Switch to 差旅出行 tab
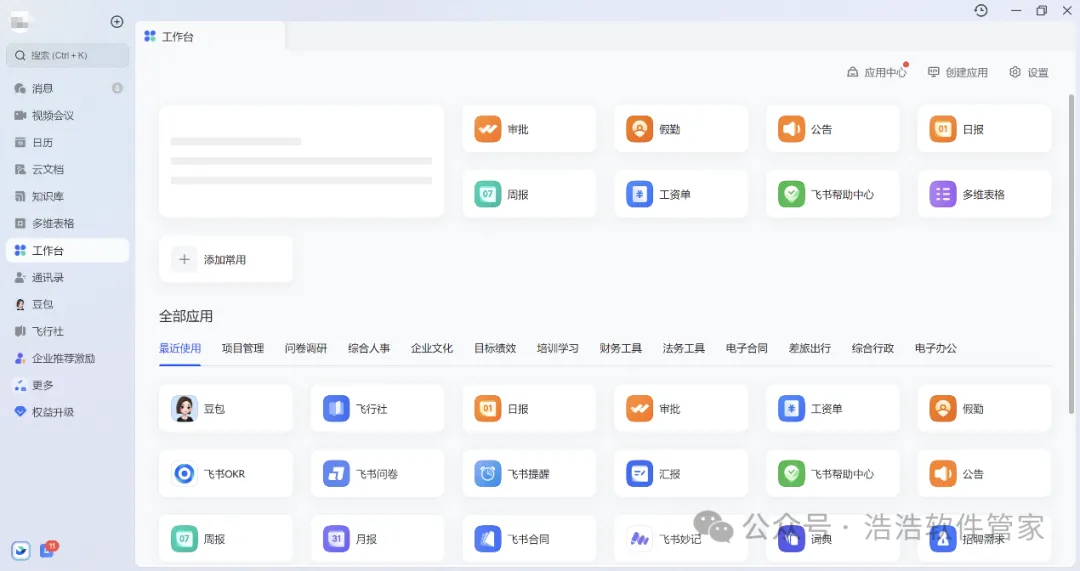 810,349
